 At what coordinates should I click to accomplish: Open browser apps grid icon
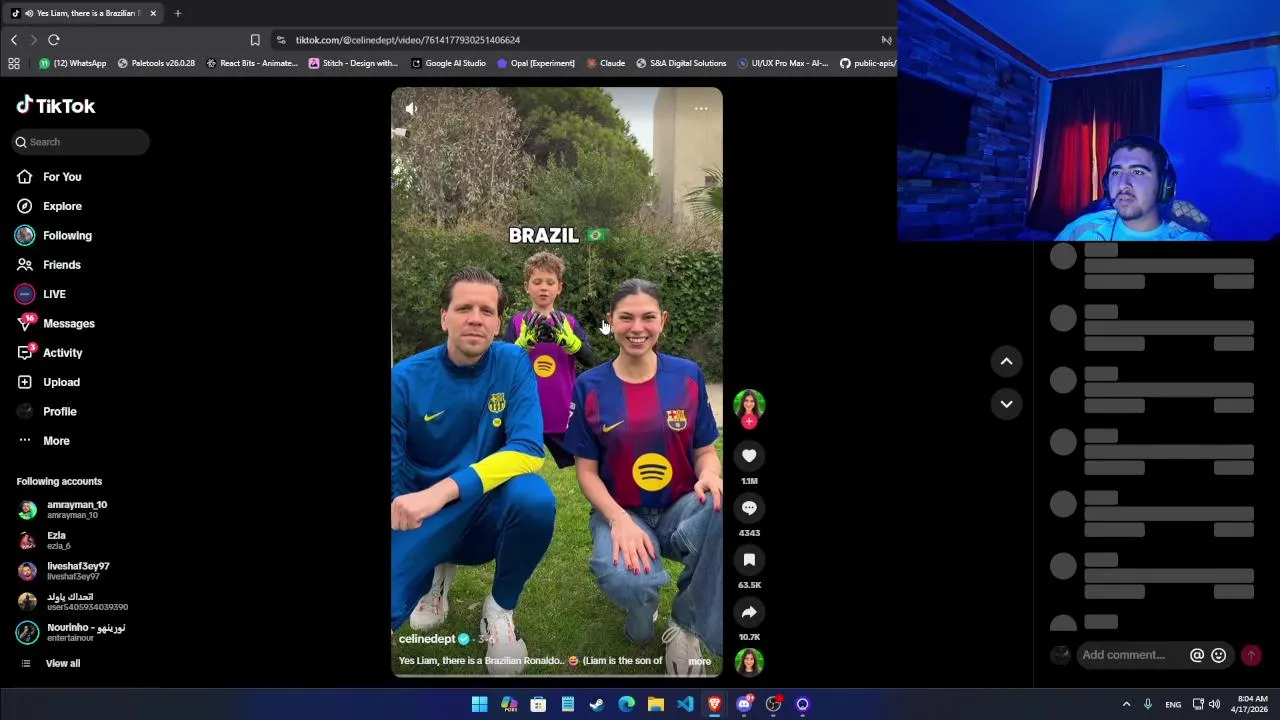tap(14, 63)
